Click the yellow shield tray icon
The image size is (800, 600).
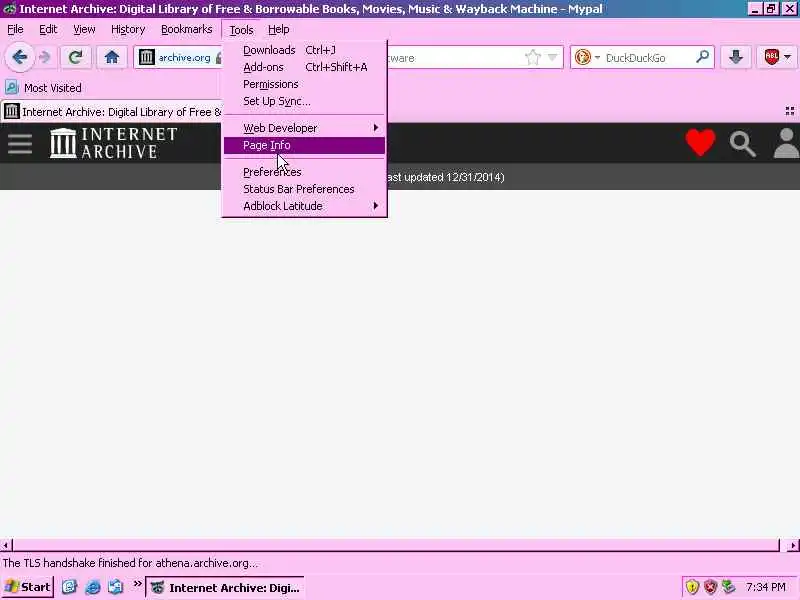click(692, 587)
